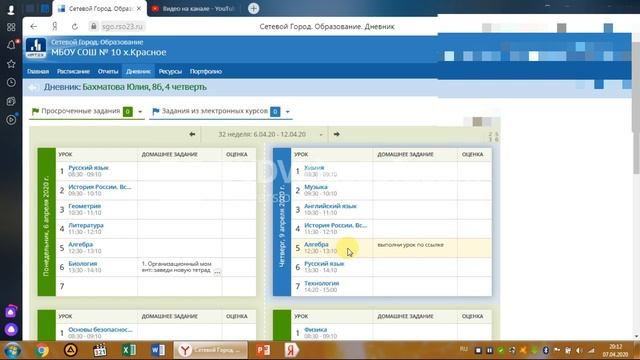Open the Отчеты menu item
The height and width of the screenshot is (360, 640).
coord(108,71)
